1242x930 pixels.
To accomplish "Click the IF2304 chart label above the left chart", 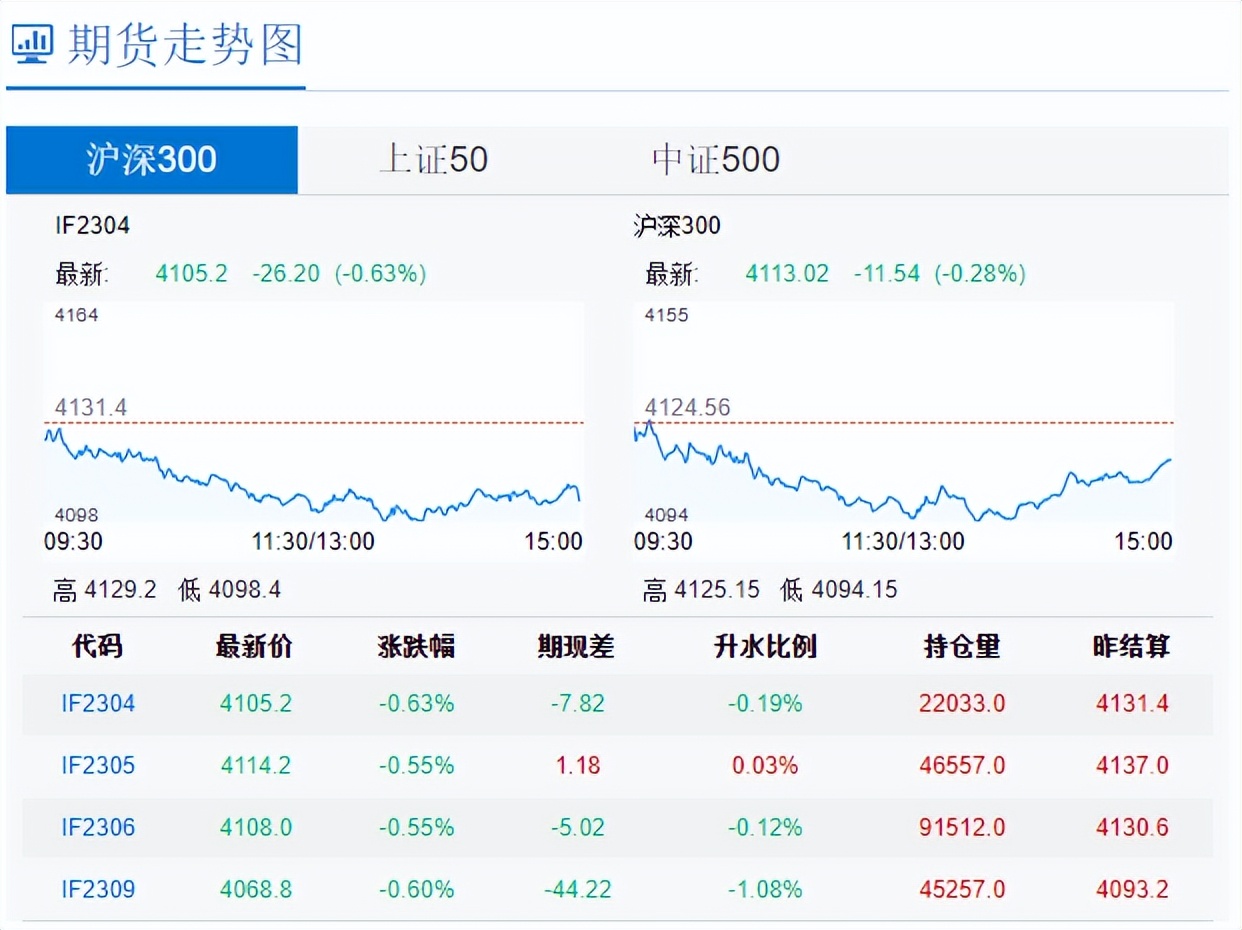I will [93, 225].
